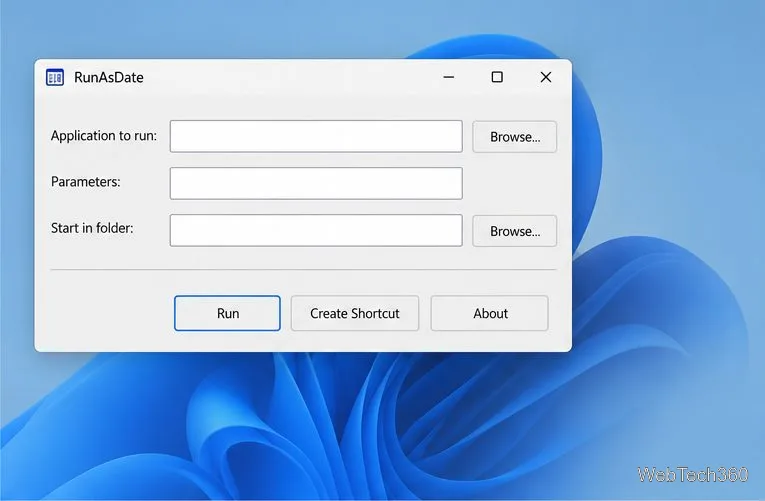Select the 'Application to run:' label
765x501 pixels.
(104, 136)
